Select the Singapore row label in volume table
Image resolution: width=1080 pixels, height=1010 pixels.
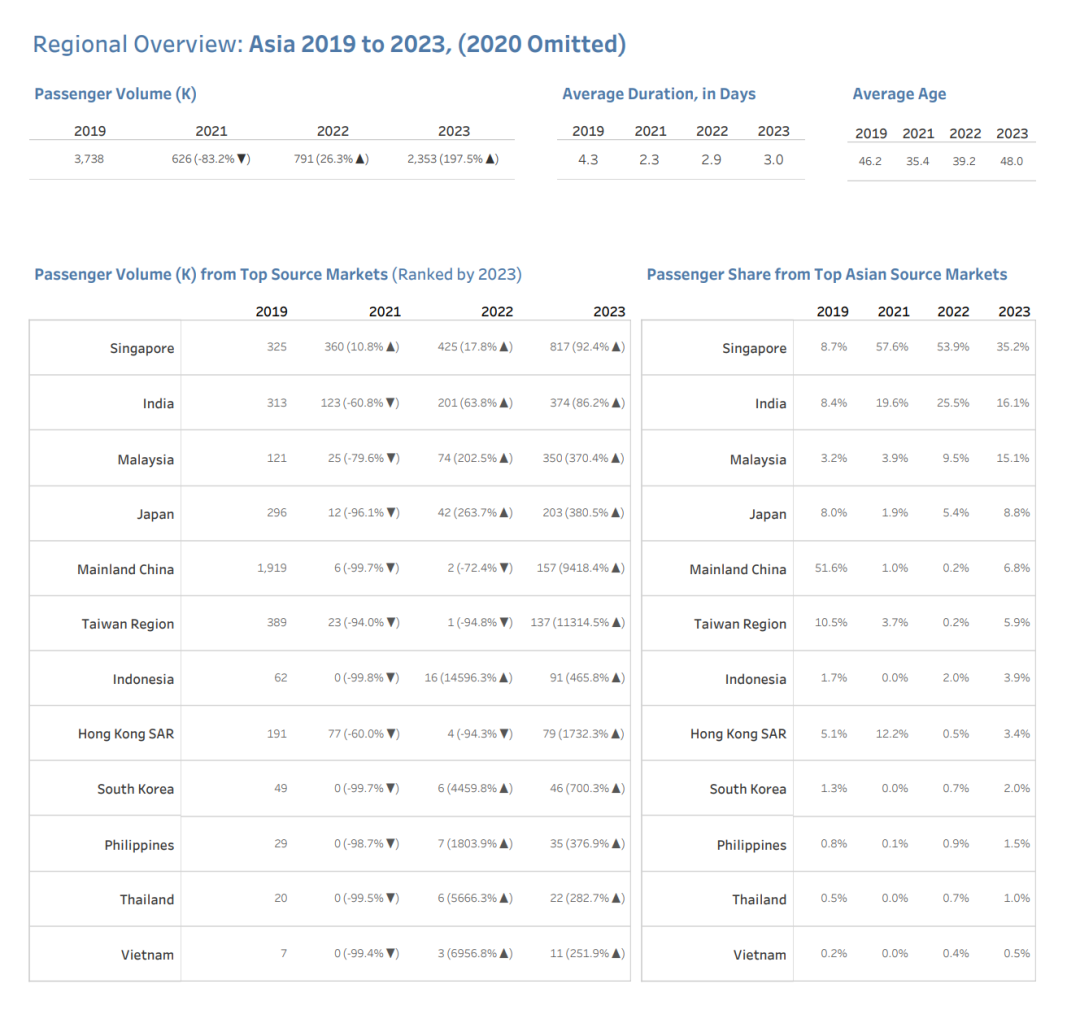[x=142, y=349]
